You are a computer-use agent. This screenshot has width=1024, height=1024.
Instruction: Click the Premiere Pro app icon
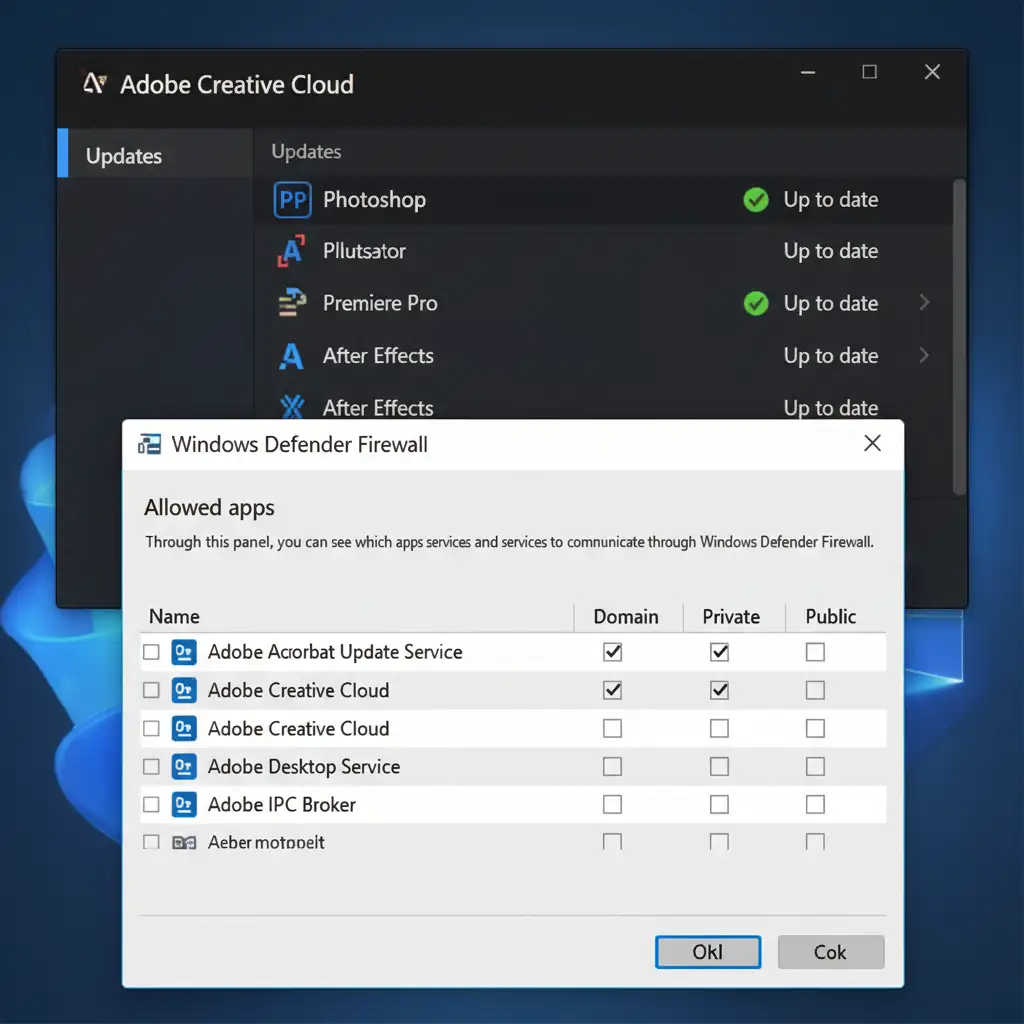click(x=291, y=303)
